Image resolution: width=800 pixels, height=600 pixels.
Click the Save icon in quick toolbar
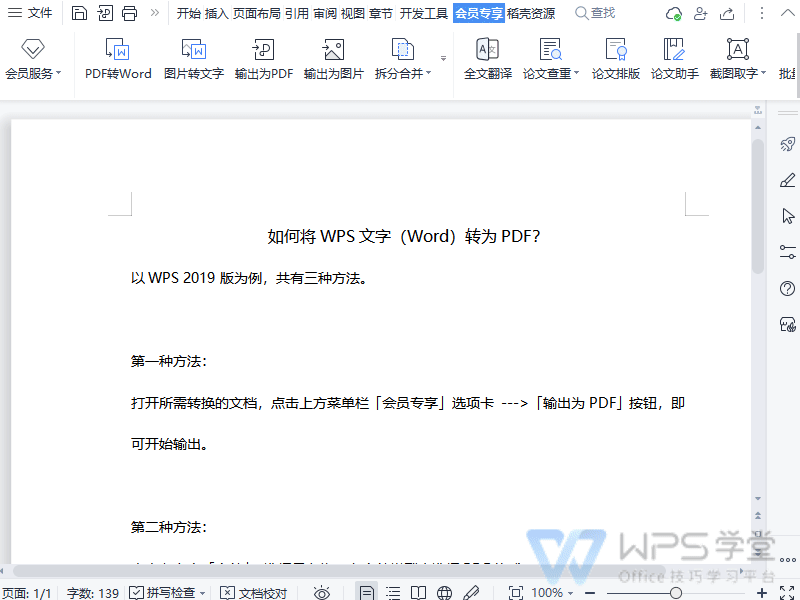(79, 13)
